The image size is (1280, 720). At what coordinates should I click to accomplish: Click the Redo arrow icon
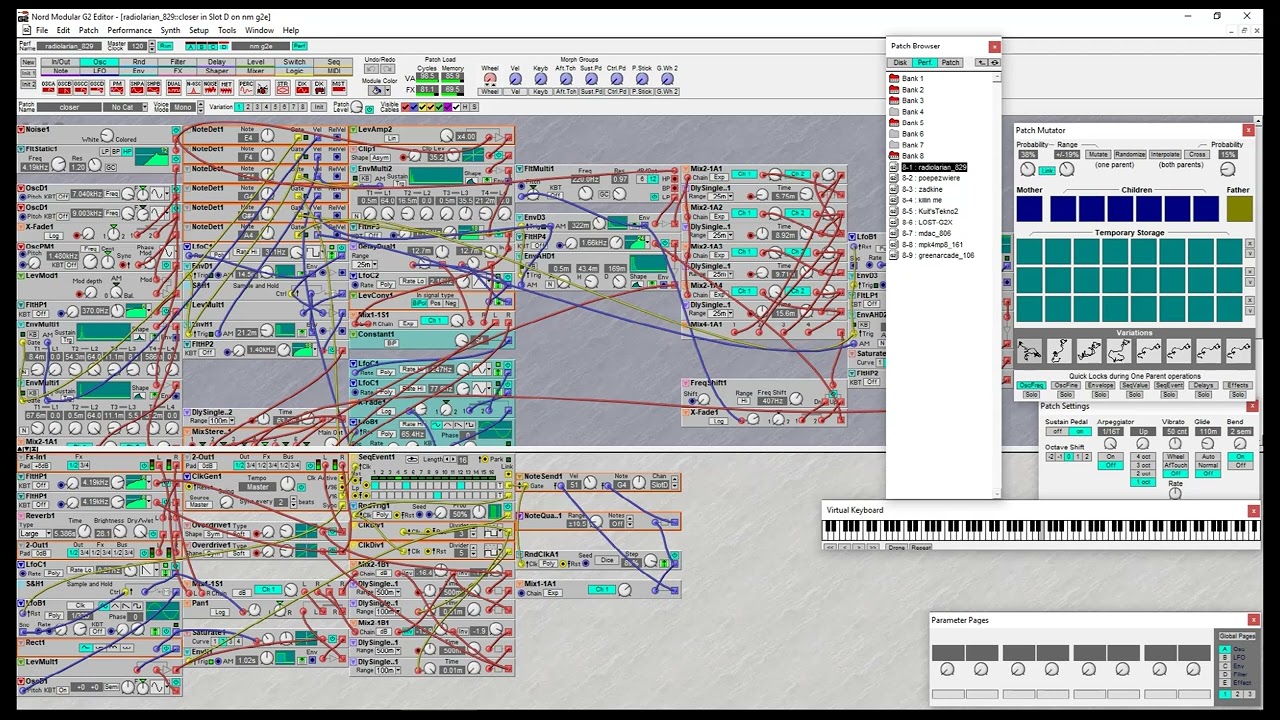[x=388, y=69]
